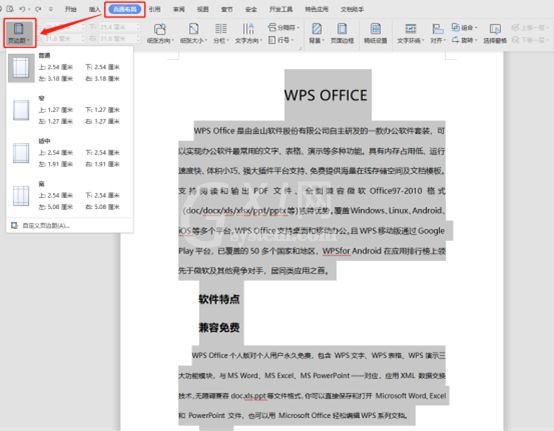This screenshot has width=554, height=431.
Task: Click the 旋转 rotate icon
Action: pos(455,40)
